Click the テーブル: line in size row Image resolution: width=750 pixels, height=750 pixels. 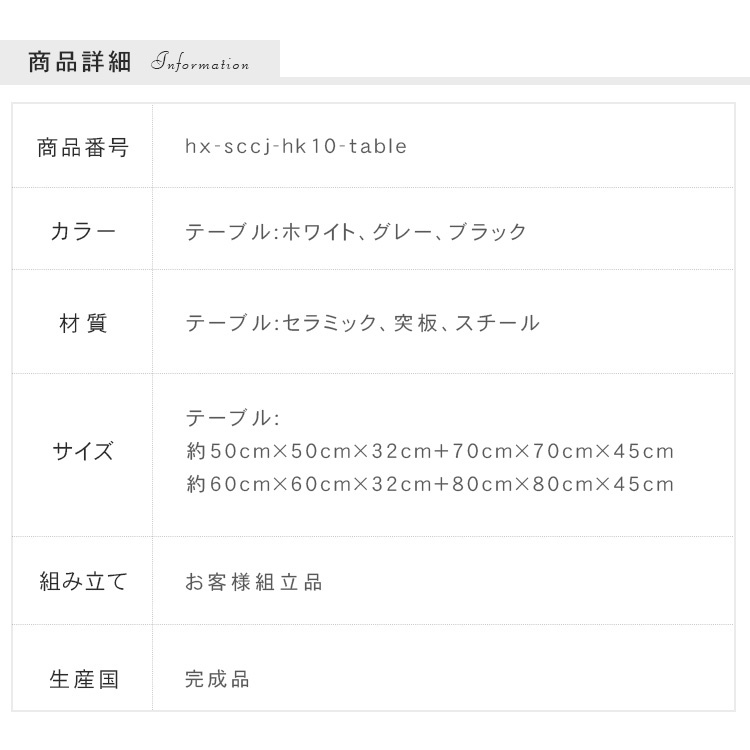pyautogui.click(x=232, y=418)
